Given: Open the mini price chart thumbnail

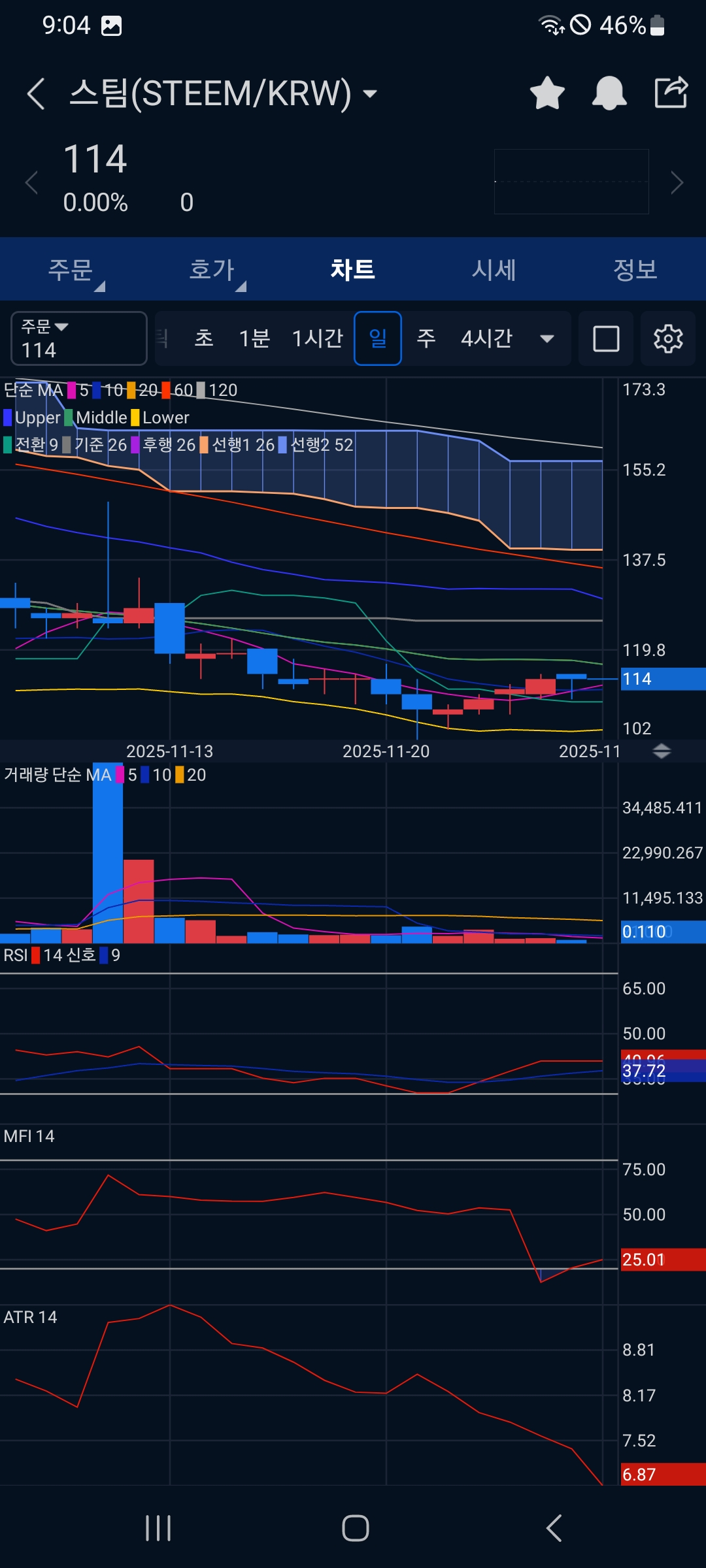Looking at the screenshot, I should point(571,182).
